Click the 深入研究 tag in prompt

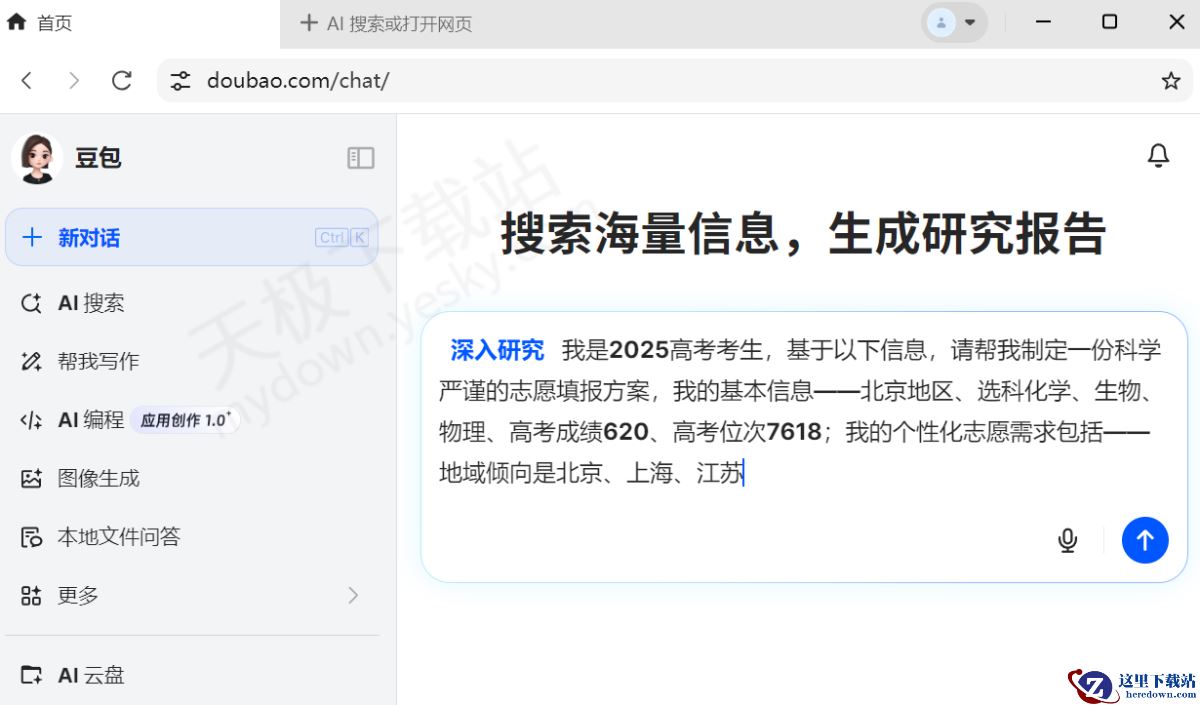497,350
